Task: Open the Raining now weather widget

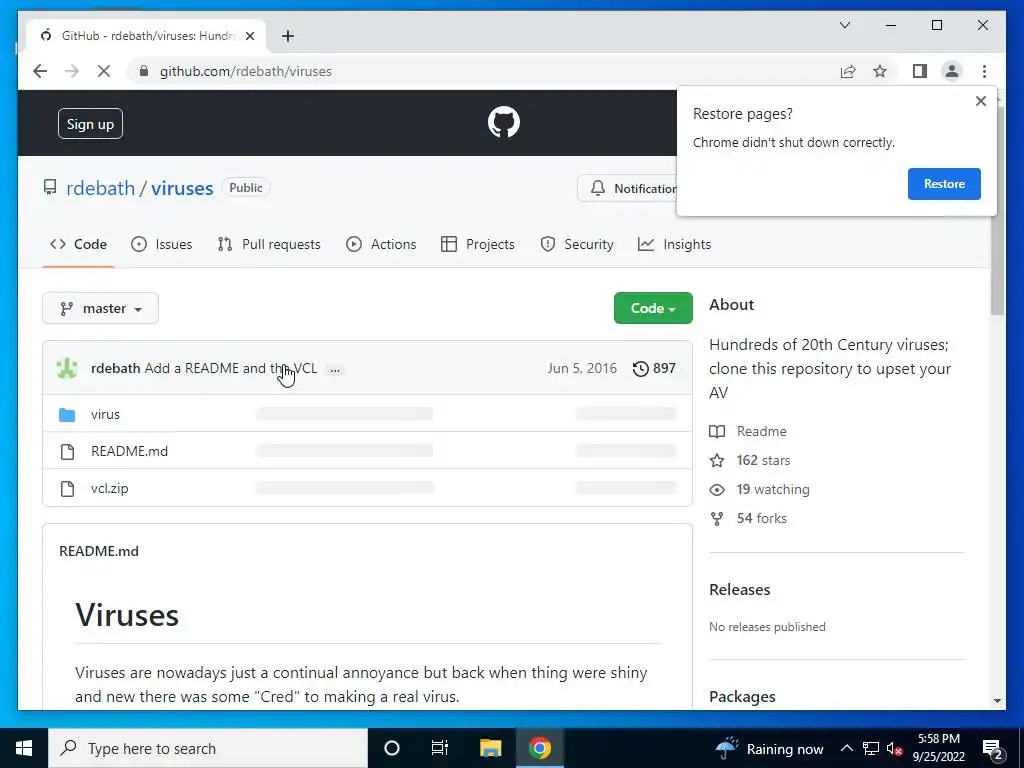Action: pos(769,748)
